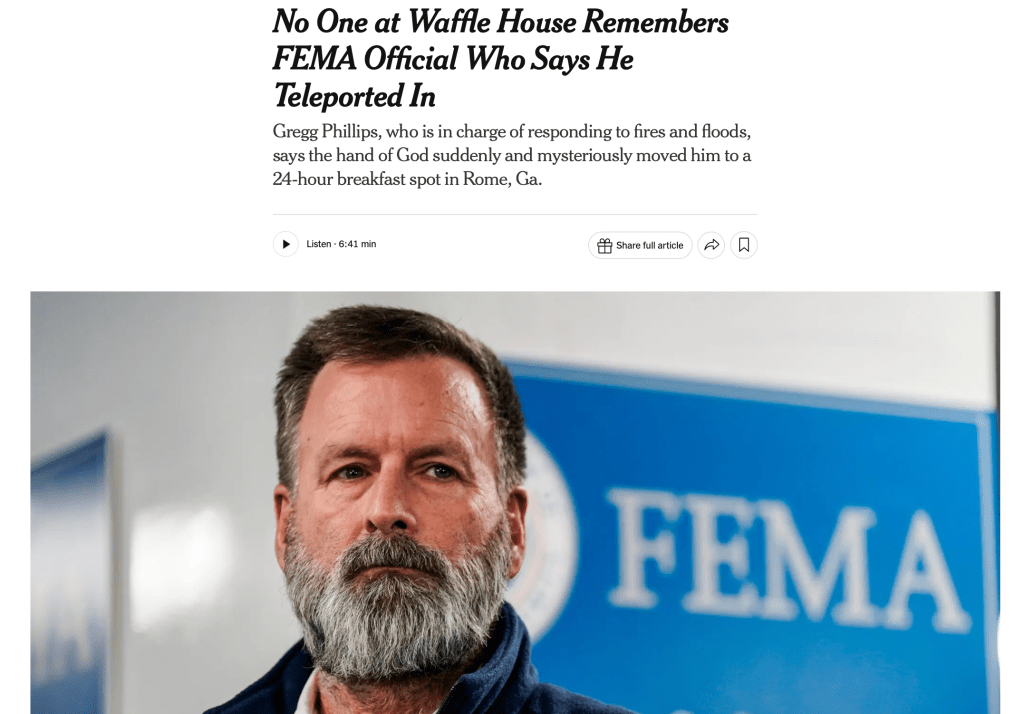Click the gift icon beside Share full article

point(604,245)
